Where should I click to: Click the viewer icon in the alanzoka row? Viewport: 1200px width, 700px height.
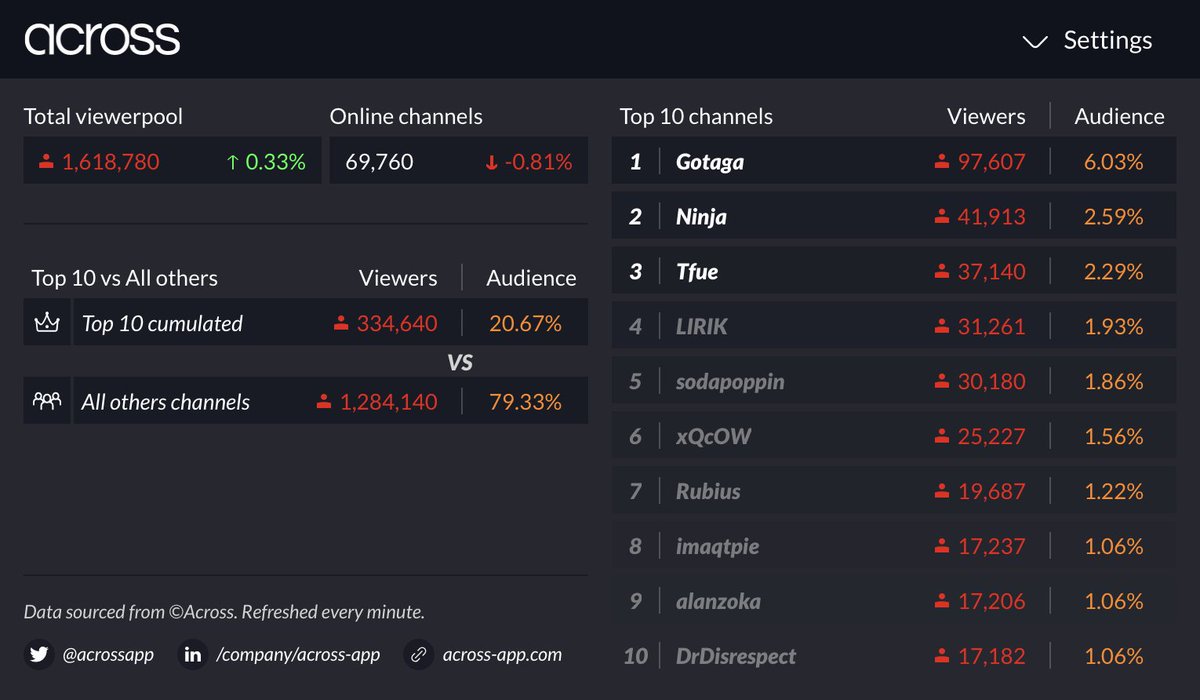(940, 601)
